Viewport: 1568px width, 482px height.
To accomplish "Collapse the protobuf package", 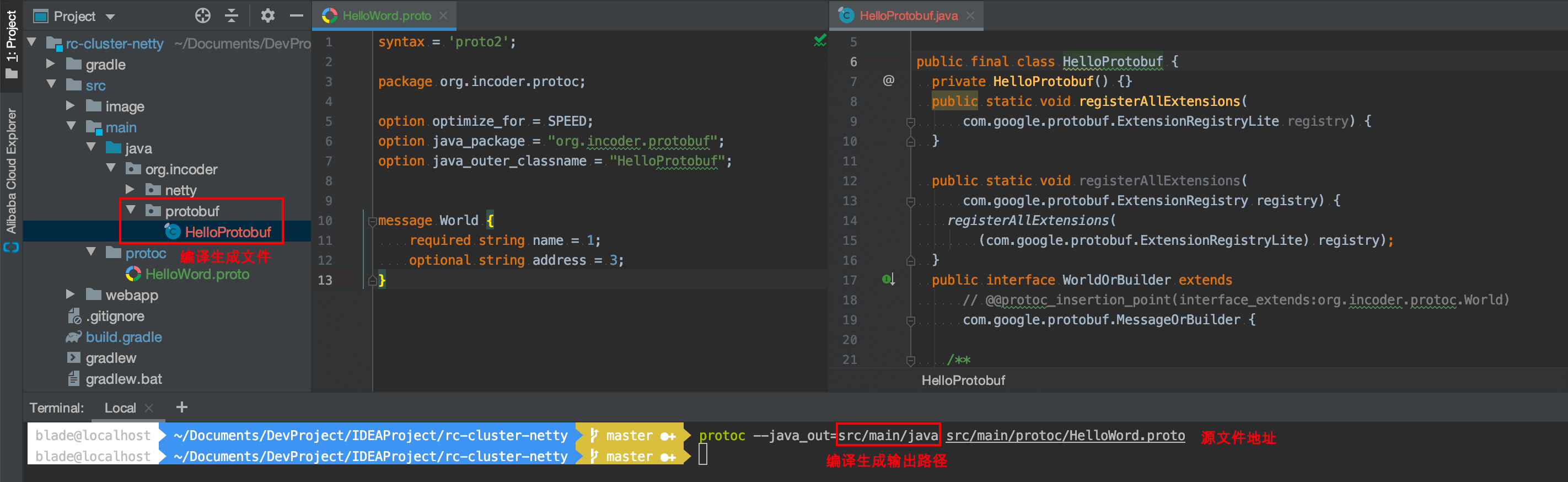I will [x=130, y=210].
